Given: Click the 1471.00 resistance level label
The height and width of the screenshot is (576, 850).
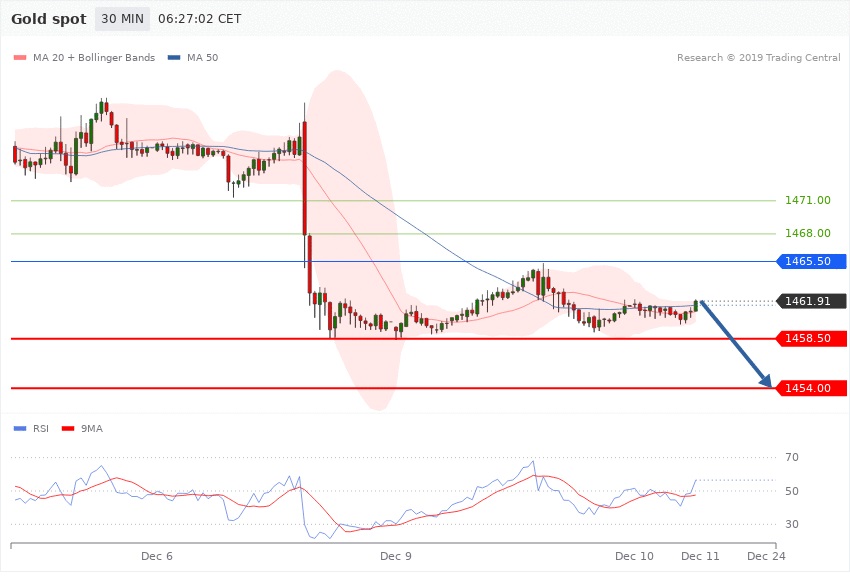Looking at the screenshot, I should 807,201.
